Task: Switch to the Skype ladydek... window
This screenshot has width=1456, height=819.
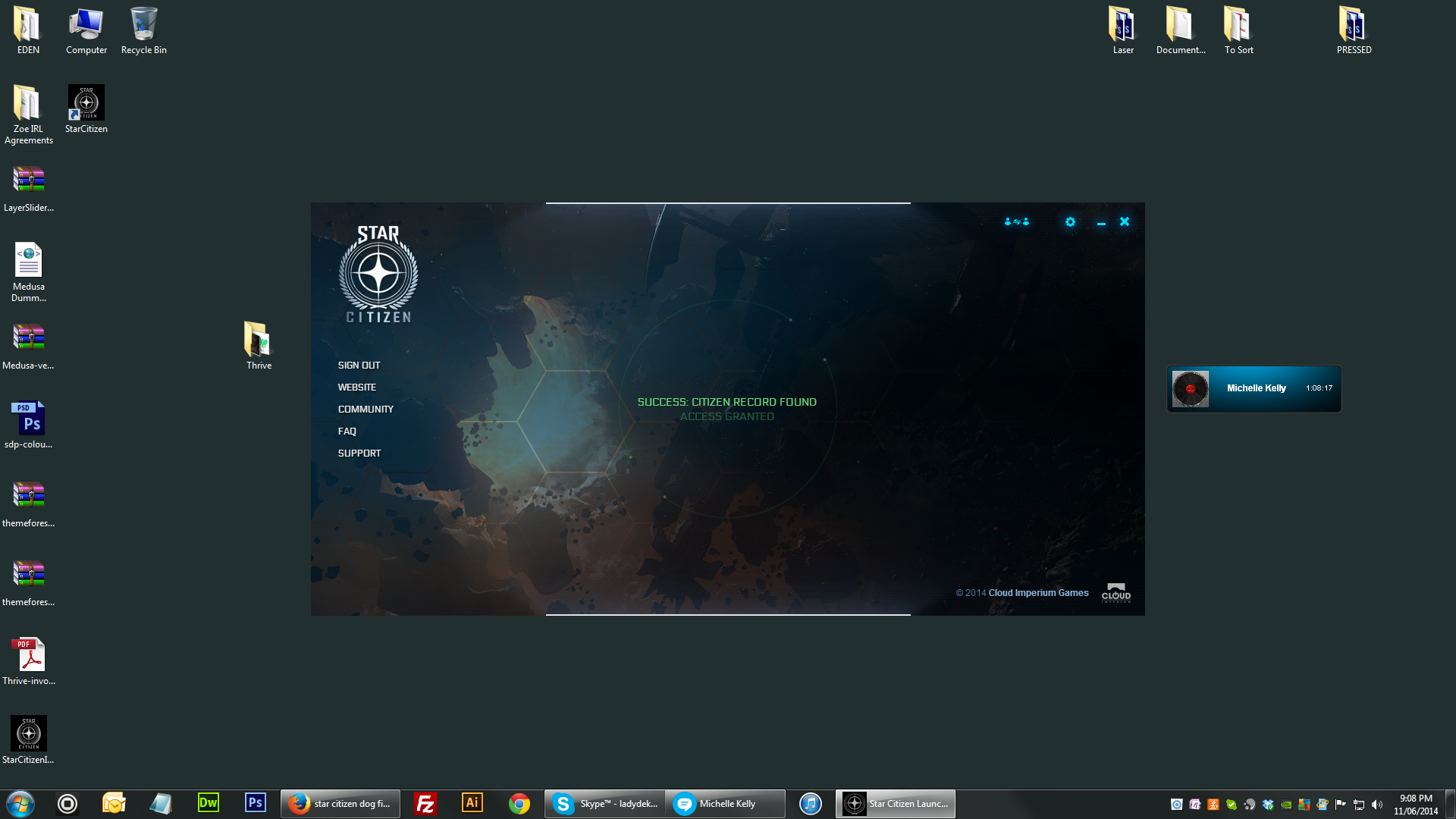Action: point(605,804)
